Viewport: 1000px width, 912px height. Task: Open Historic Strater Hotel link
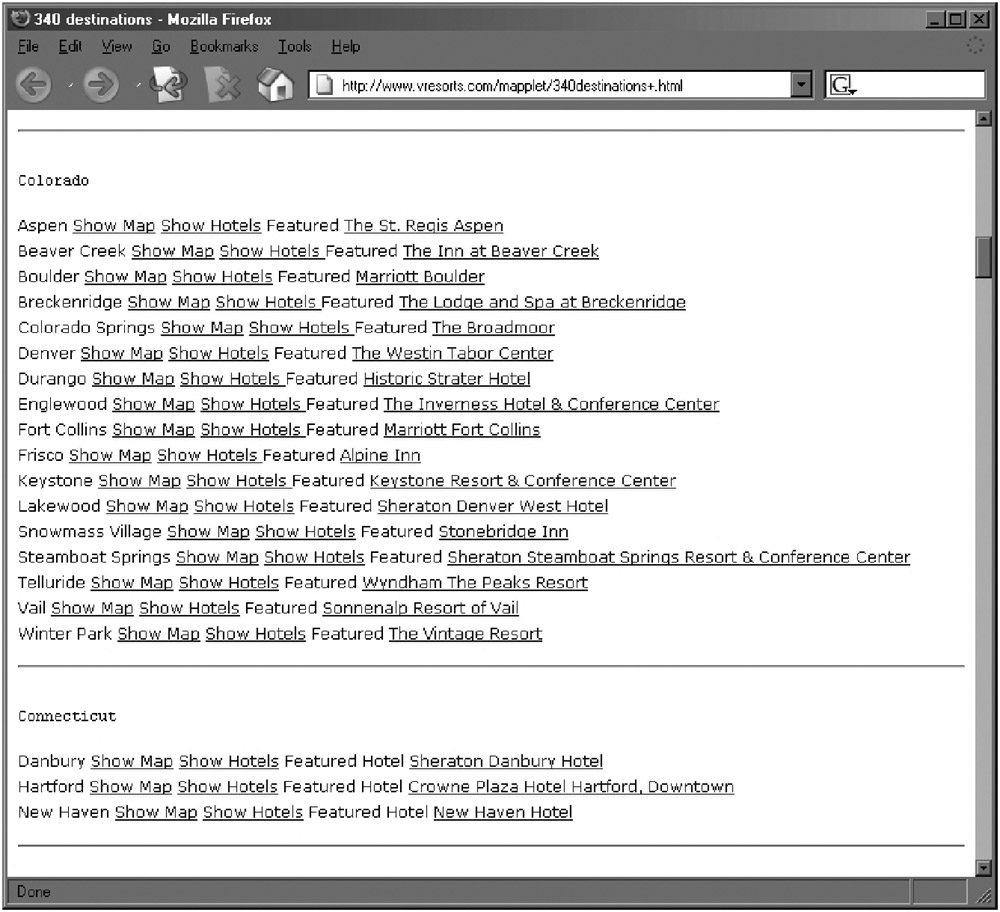pyautogui.click(x=447, y=379)
